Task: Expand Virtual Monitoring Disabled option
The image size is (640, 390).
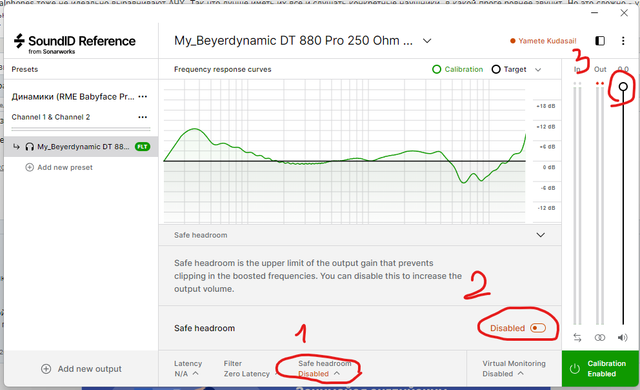Action: (x=514, y=368)
